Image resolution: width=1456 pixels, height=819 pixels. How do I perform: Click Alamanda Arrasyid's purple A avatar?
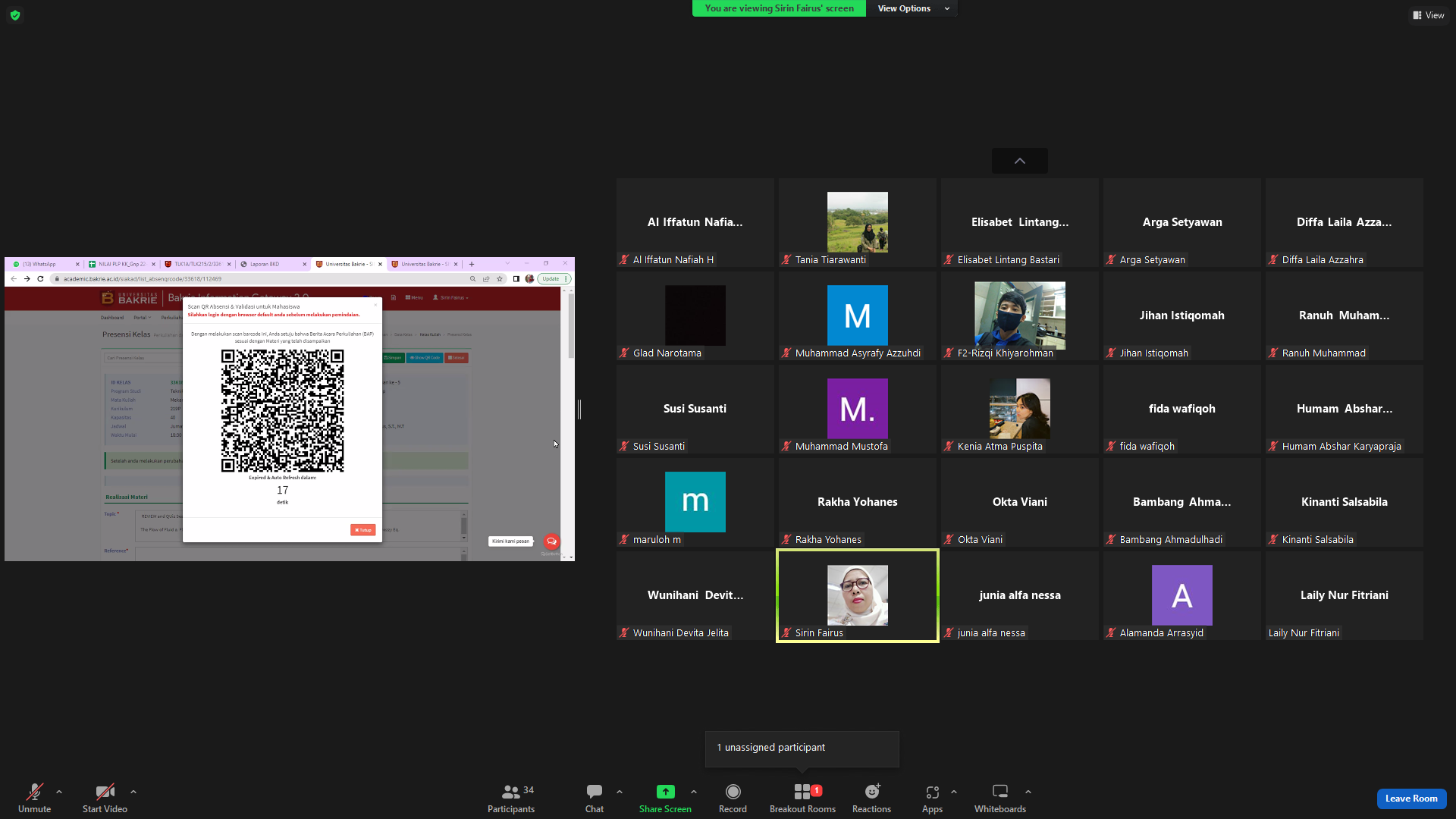[x=1182, y=595]
